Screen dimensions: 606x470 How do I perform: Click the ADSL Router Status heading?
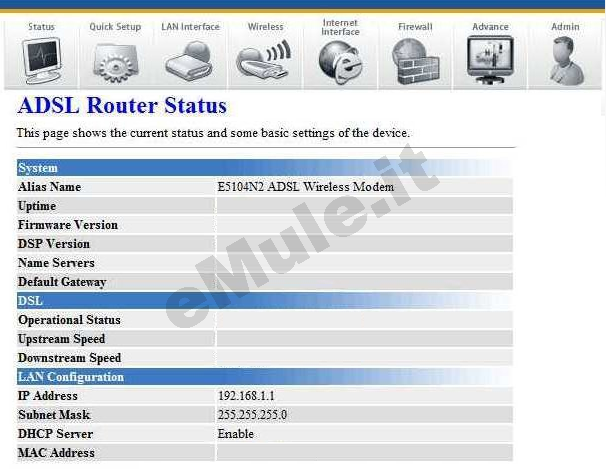point(122,106)
